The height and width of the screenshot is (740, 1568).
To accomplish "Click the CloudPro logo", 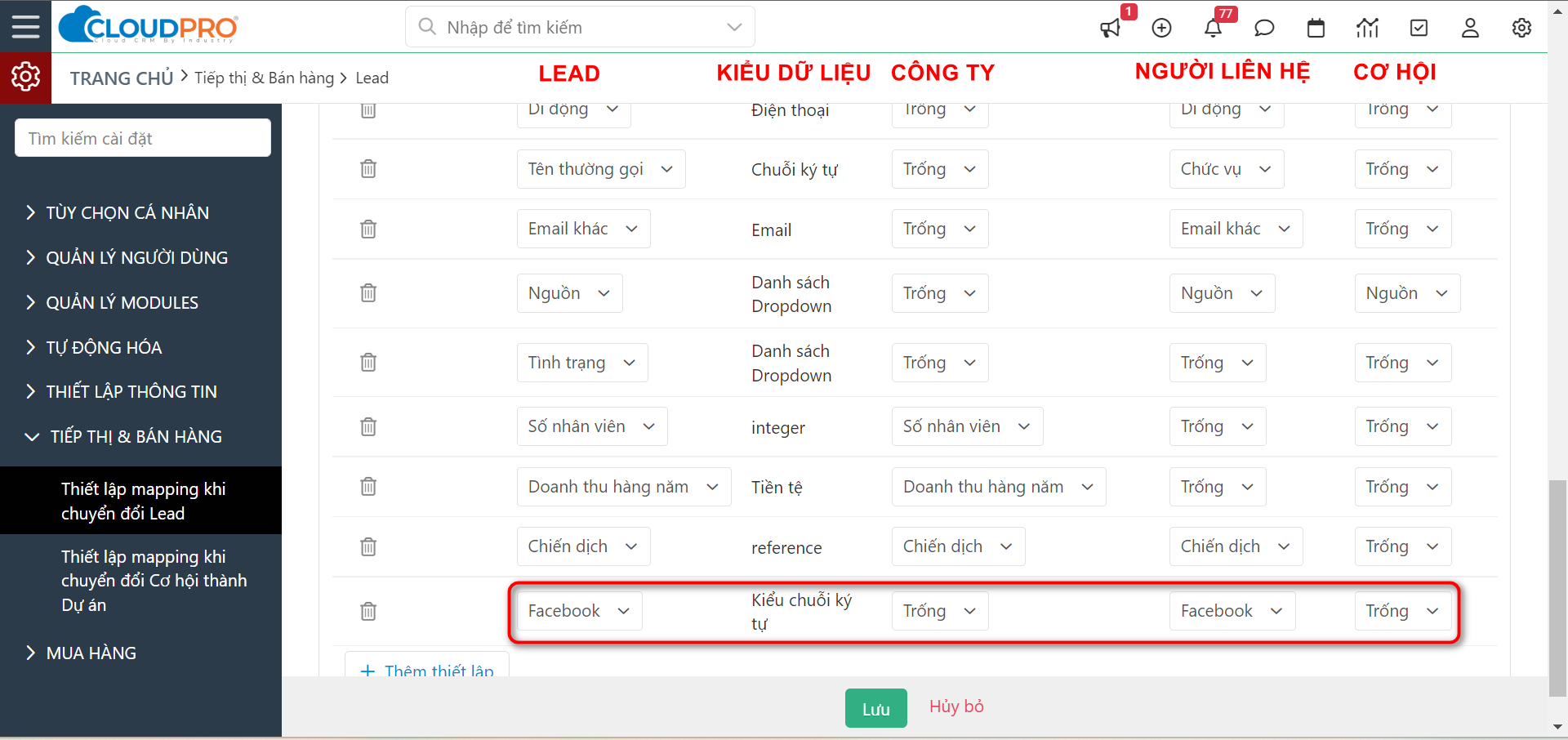I will pos(149,25).
